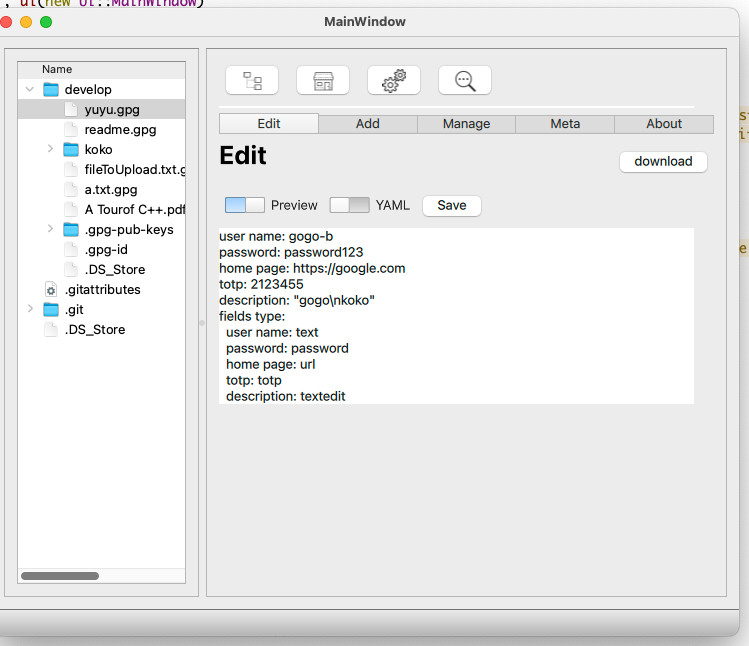The width and height of the screenshot is (749, 646).
Task: Click the 'totp: totp' line
Action: point(254,380)
